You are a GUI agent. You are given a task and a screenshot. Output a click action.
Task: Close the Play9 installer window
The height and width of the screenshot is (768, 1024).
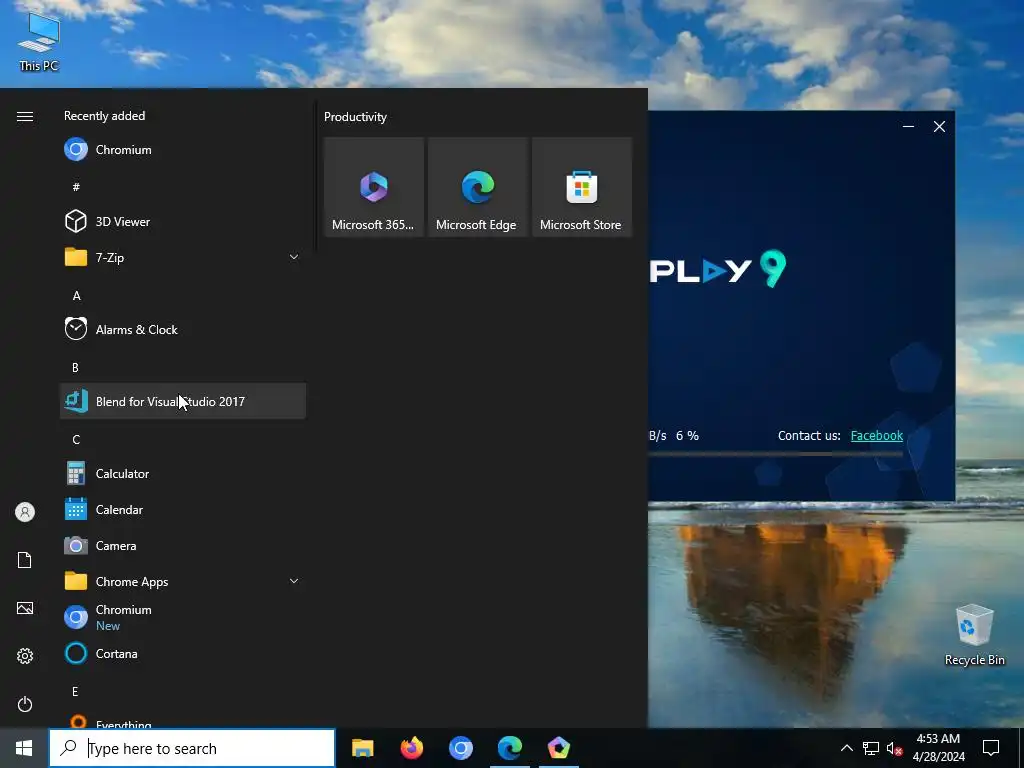coord(939,126)
